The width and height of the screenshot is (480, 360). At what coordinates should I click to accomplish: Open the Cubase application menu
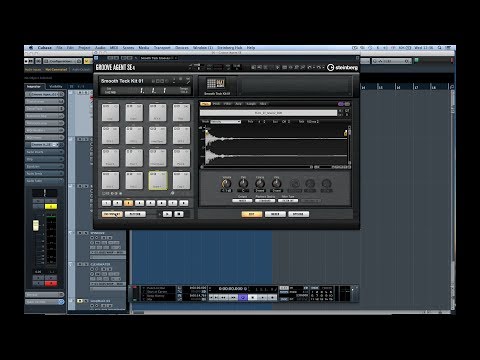[x=44, y=48]
